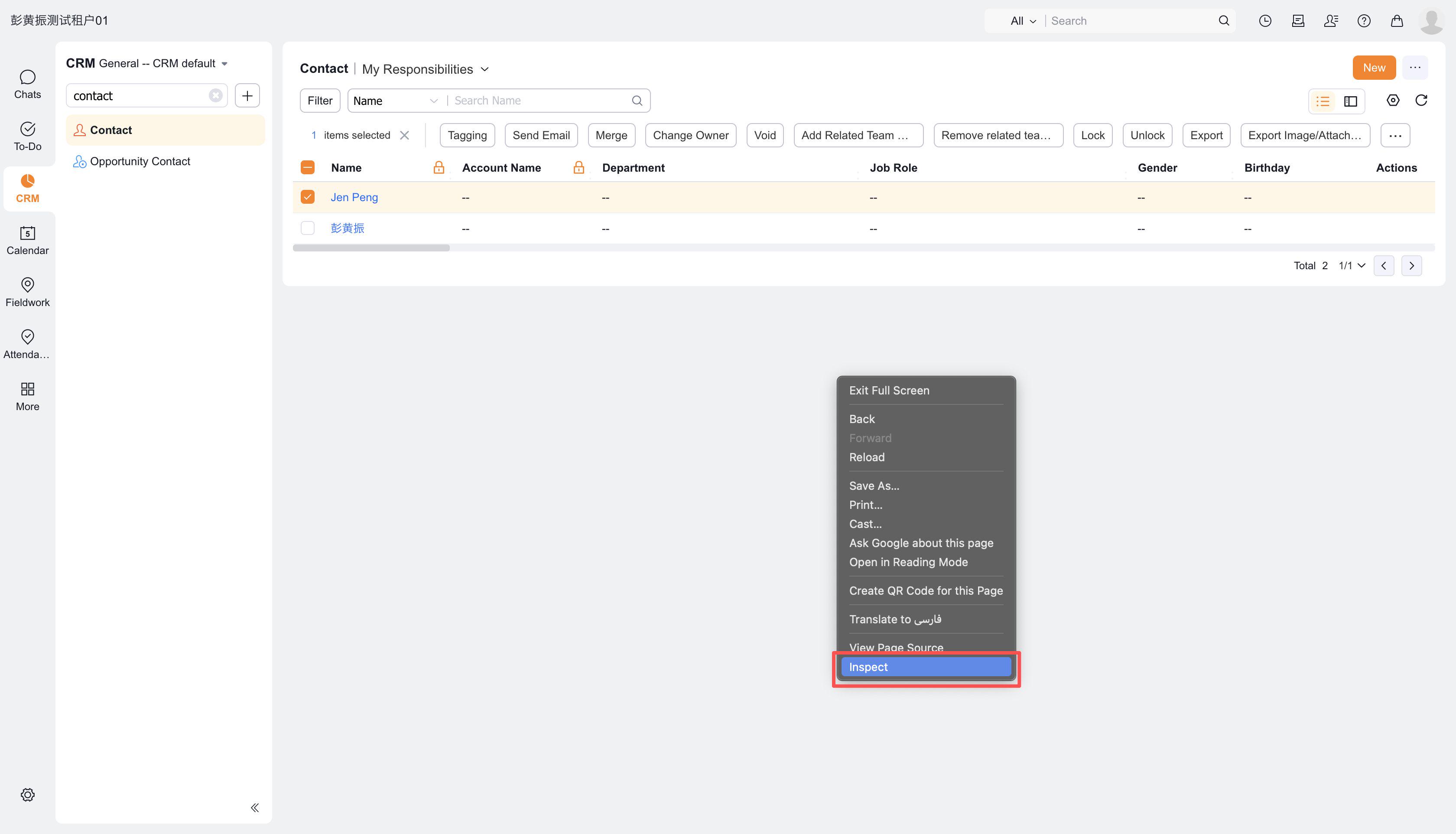Open the user avatar menu

click(1431, 21)
